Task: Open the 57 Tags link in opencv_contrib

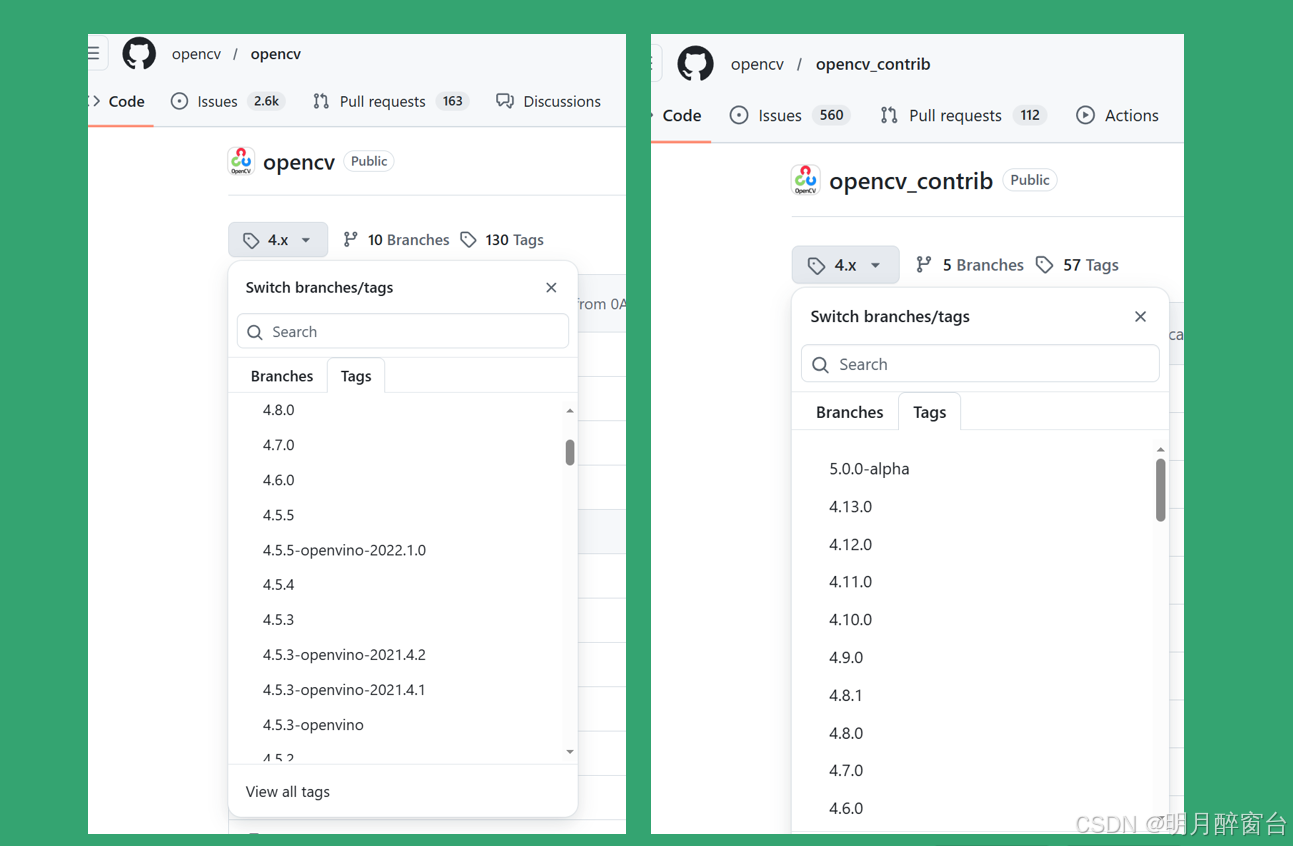Action: click(1077, 265)
